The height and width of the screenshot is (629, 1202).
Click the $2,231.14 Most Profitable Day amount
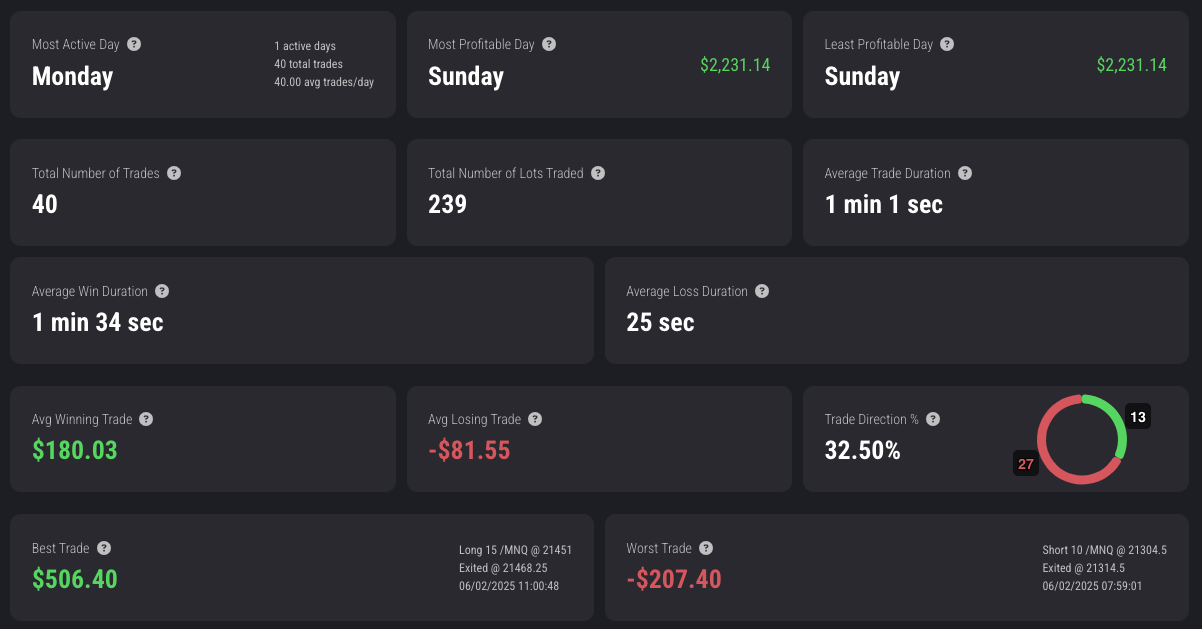tap(735, 65)
